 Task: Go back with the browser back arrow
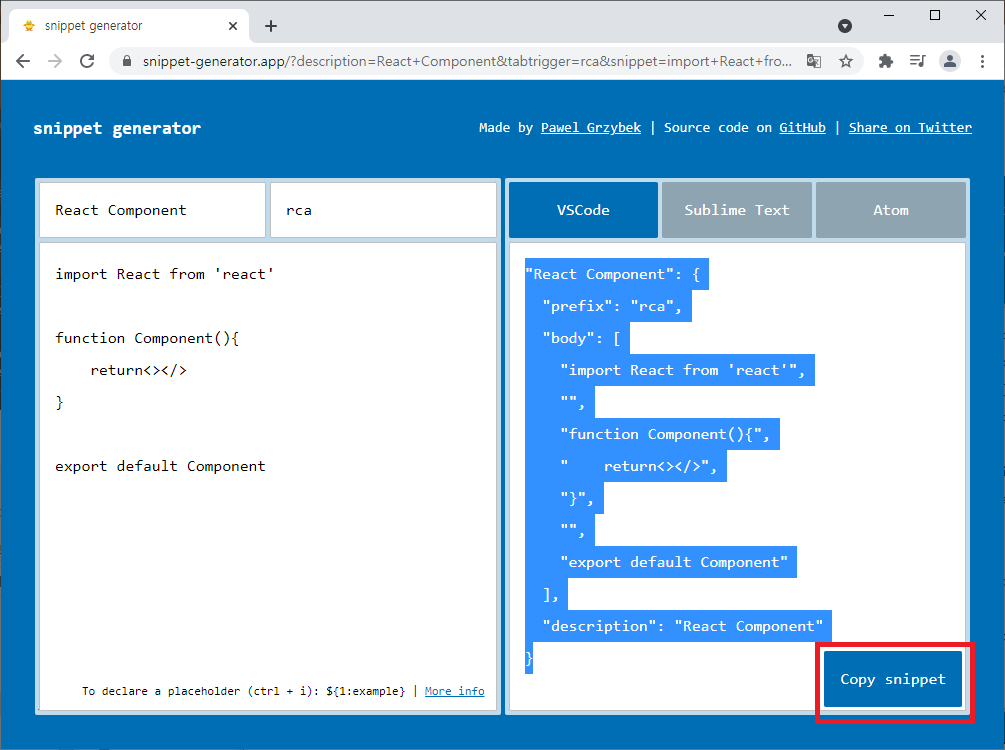tap(23, 61)
